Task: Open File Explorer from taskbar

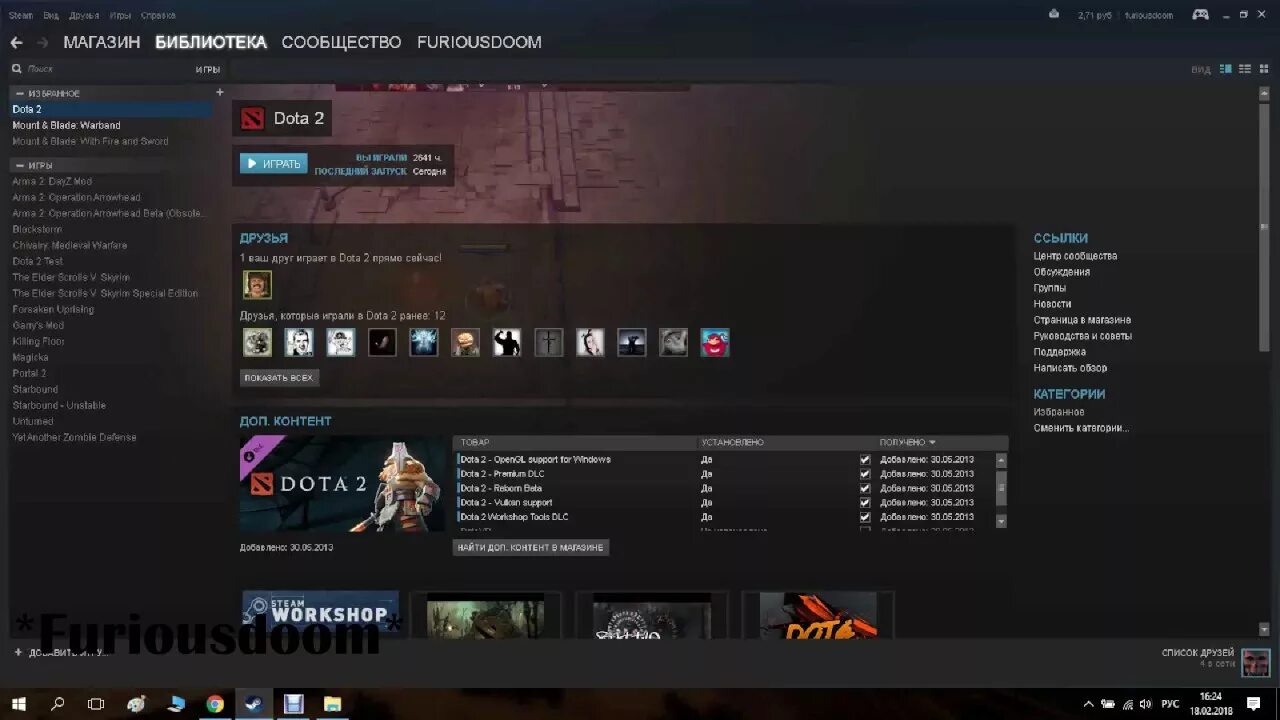Action: (x=332, y=704)
